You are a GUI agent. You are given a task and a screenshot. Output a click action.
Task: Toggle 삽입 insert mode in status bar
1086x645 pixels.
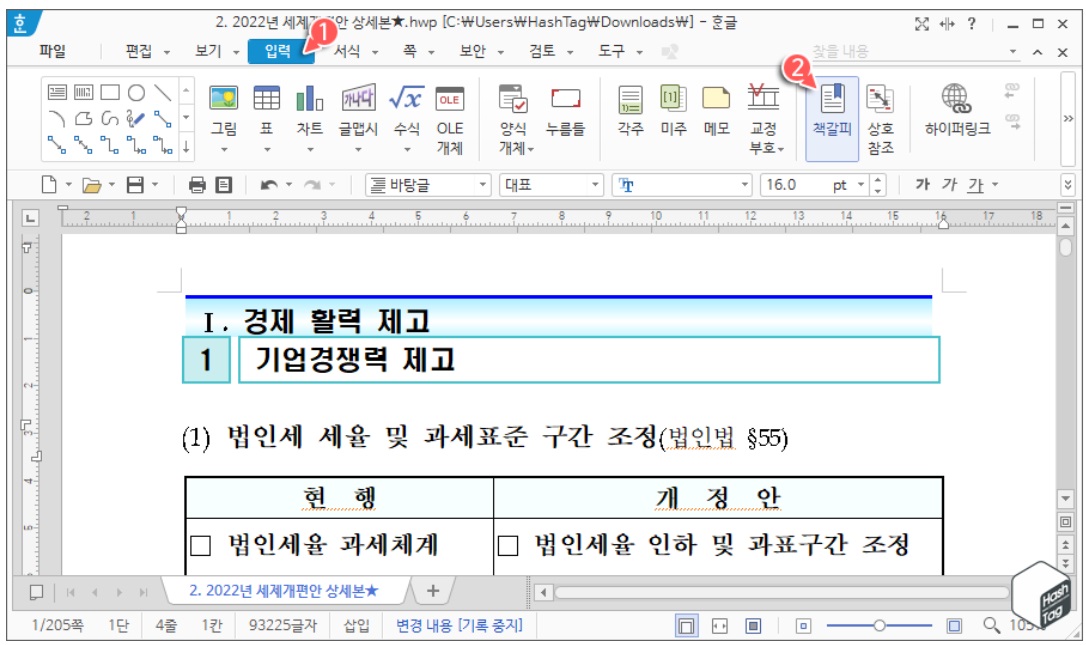click(356, 626)
